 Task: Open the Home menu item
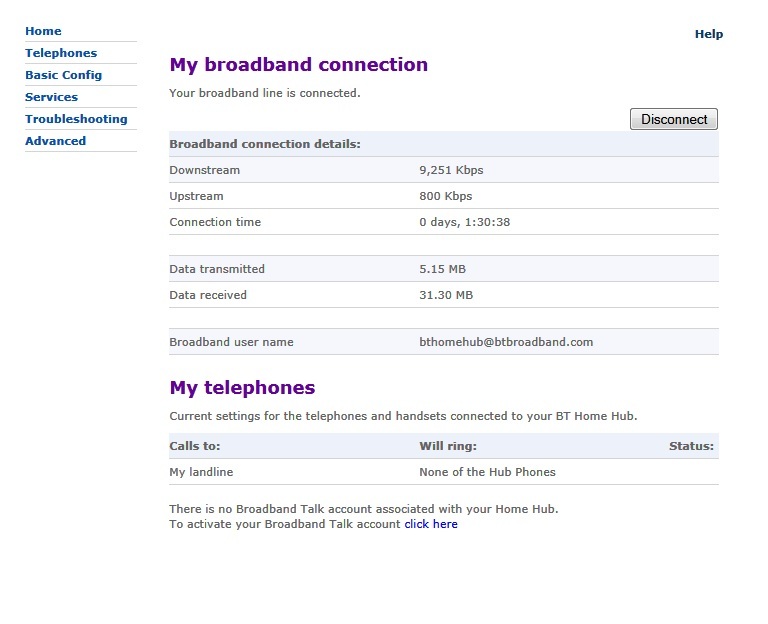pos(43,31)
